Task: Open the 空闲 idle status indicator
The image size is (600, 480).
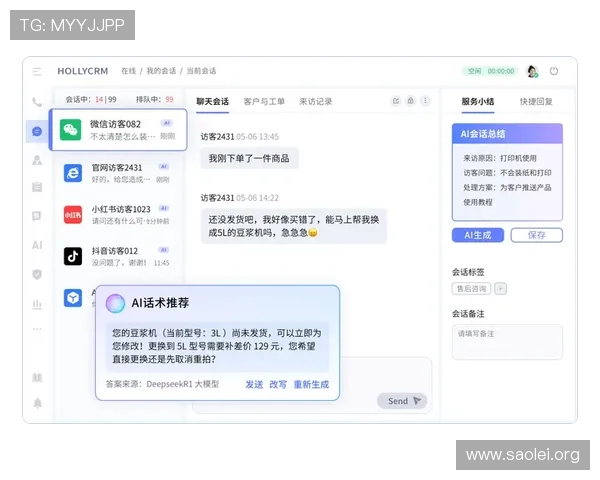Action: point(491,71)
